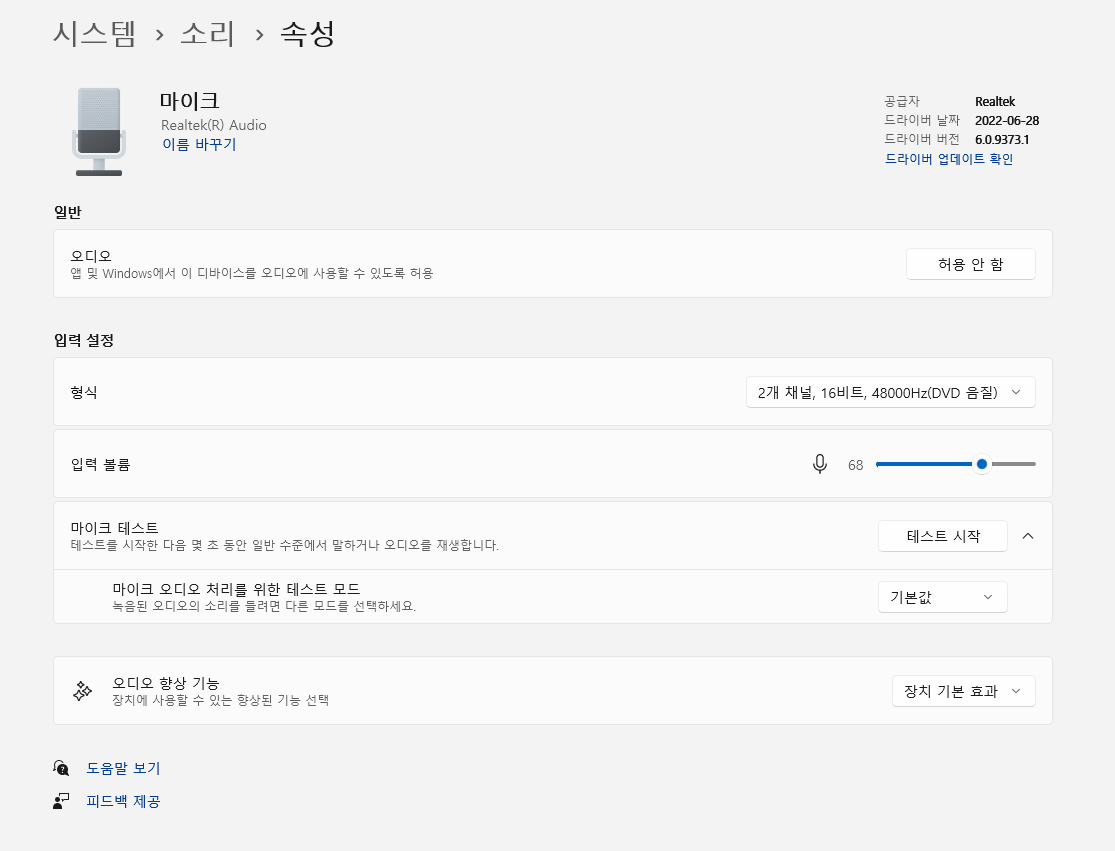Click the 속성 breadcrumb title
This screenshot has height=851, width=1115.
307,33
